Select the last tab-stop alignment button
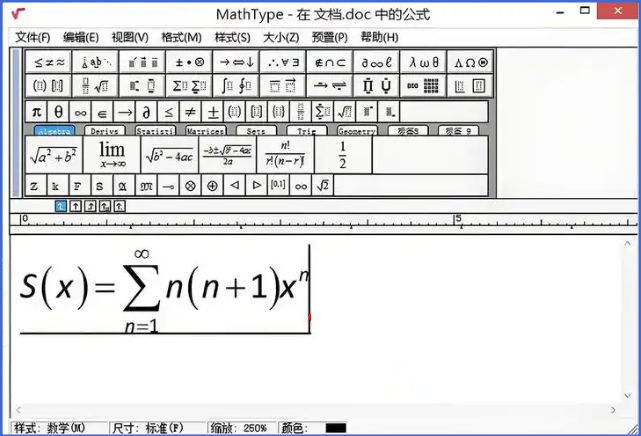This screenshot has width=641, height=436. click(x=119, y=206)
